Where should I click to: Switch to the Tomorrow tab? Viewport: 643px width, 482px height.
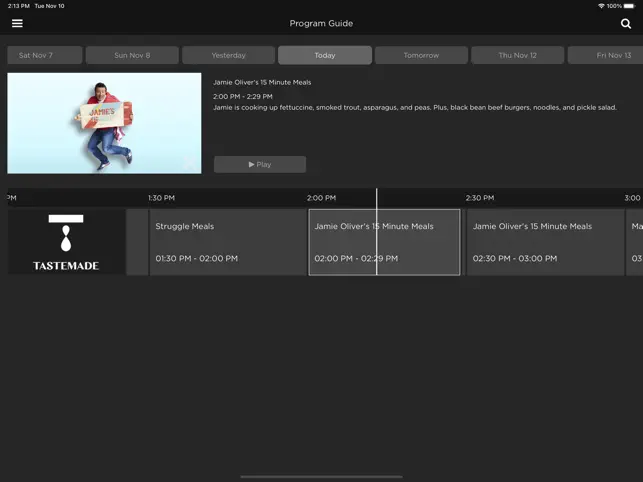click(421, 55)
